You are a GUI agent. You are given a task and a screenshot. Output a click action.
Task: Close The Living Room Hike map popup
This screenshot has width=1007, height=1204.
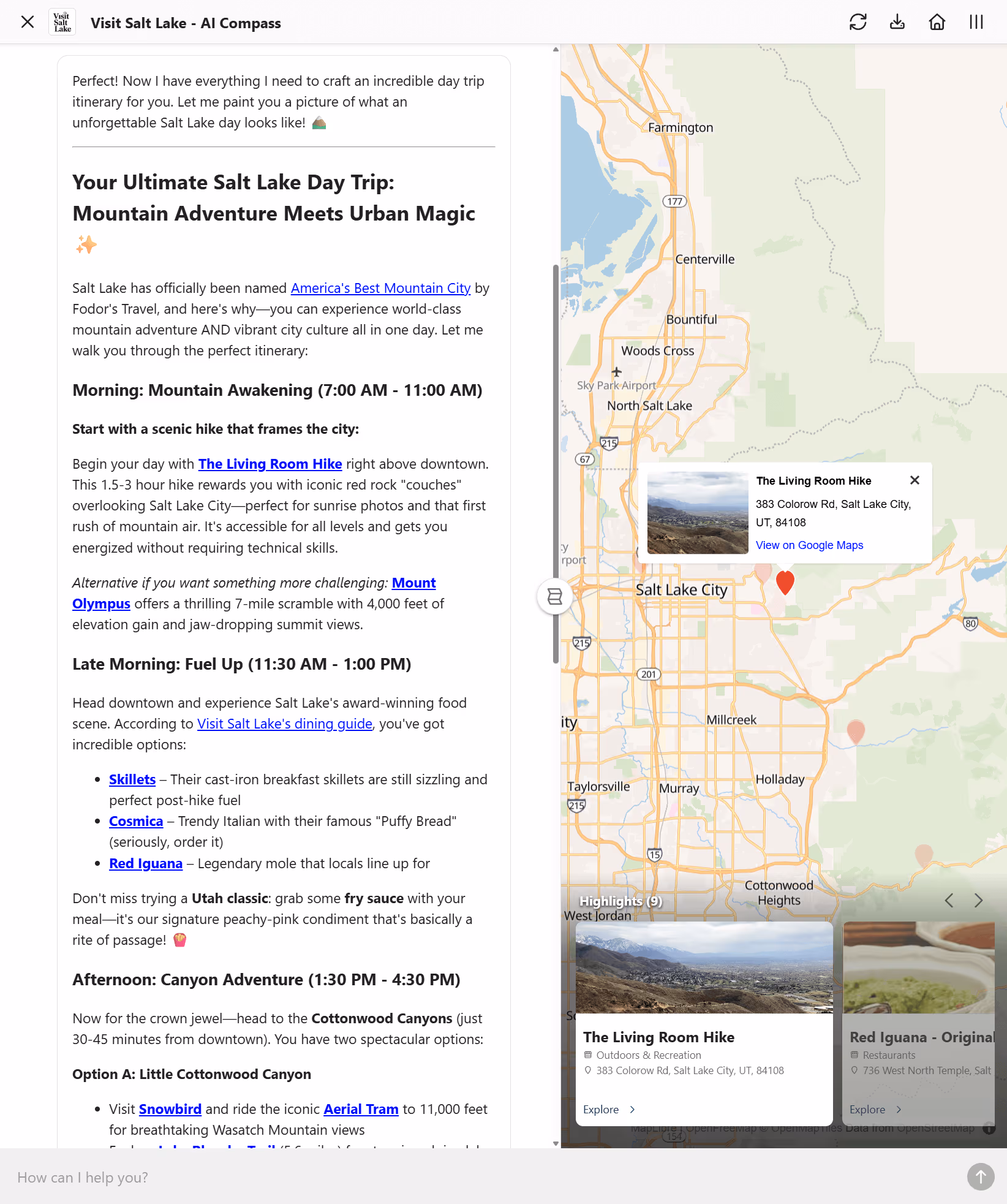pos(915,480)
